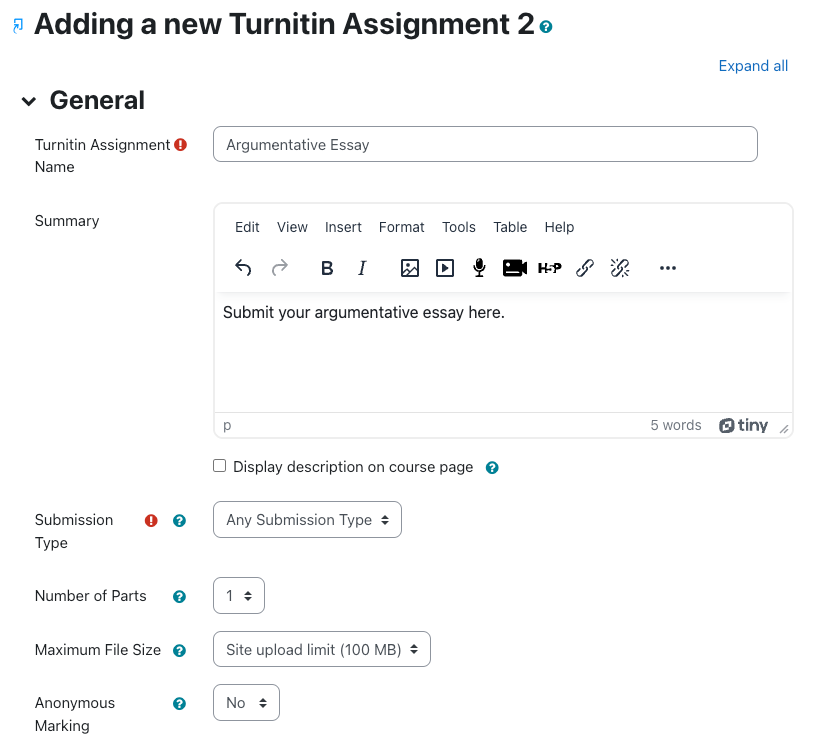The width and height of the screenshot is (824, 747).
Task: Open help icon for Maximum File Size
Action: tap(179, 651)
